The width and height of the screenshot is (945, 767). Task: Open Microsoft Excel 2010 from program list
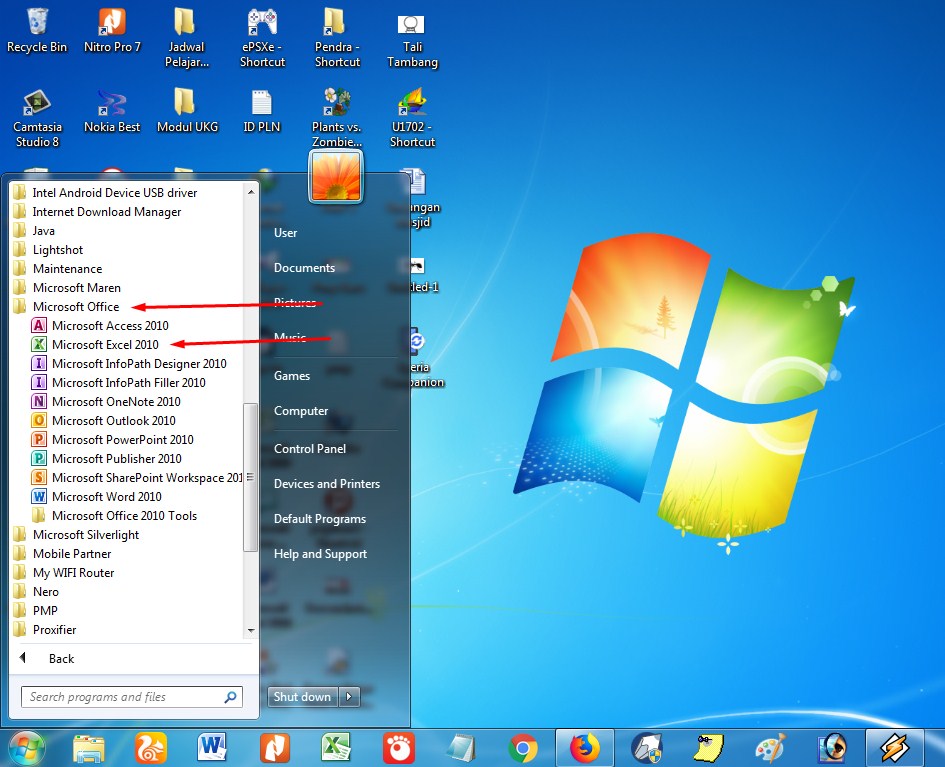104,345
